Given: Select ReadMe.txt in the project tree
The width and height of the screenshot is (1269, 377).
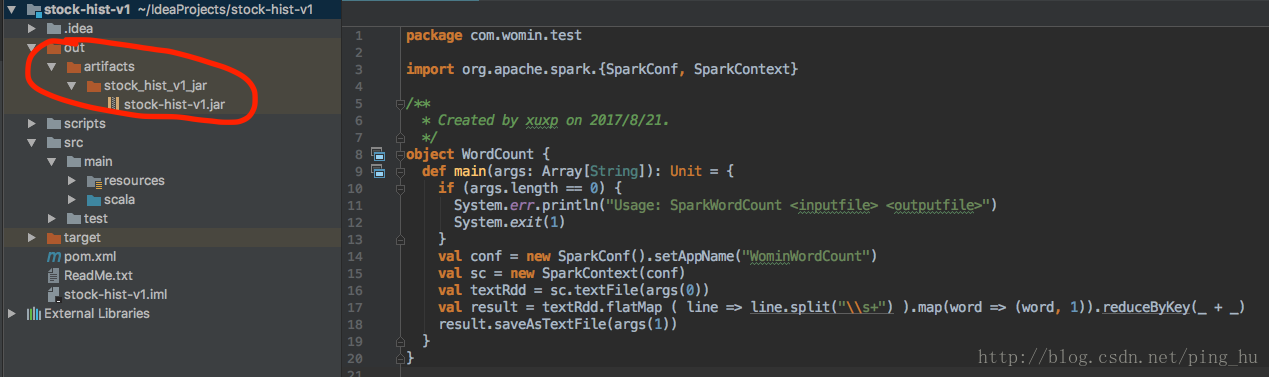Looking at the screenshot, I should pos(98,275).
